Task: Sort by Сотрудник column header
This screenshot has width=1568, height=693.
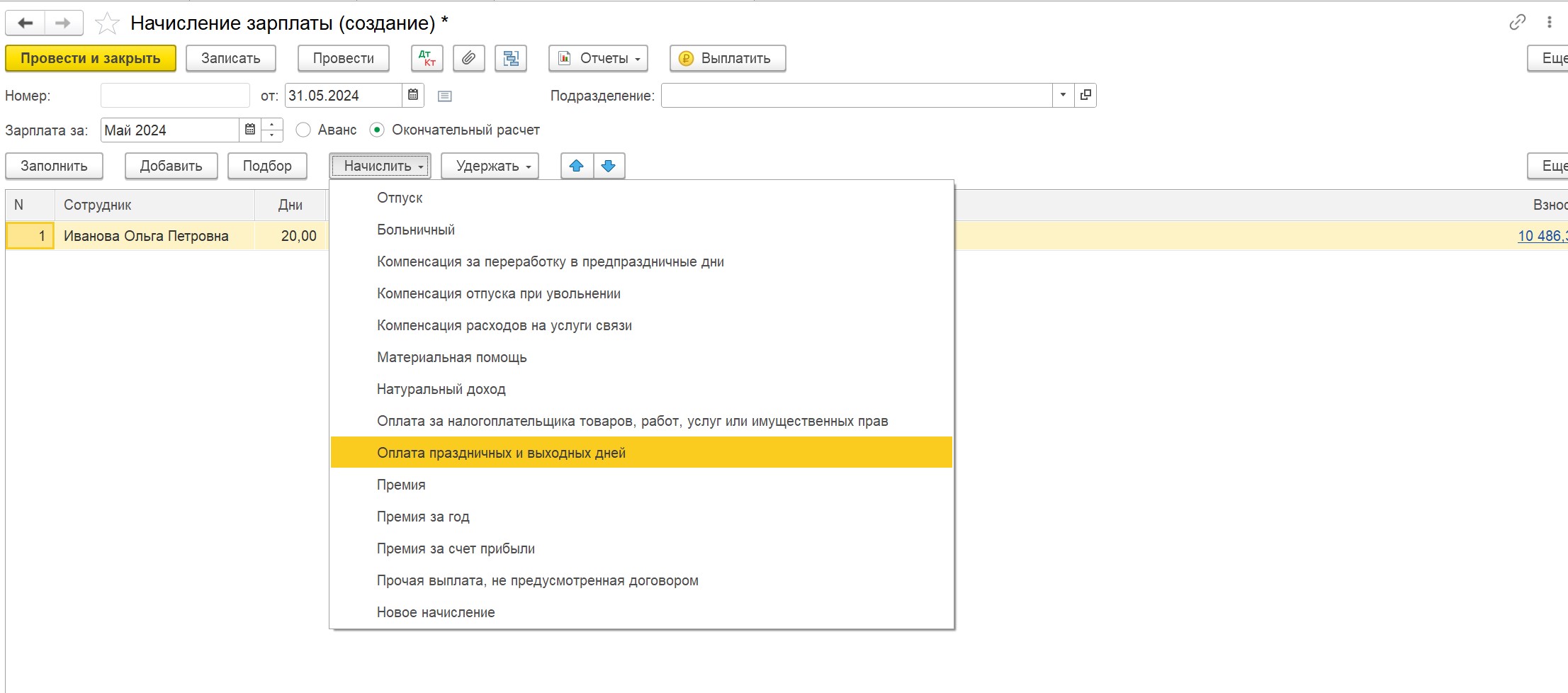Action: click(154, 205)
